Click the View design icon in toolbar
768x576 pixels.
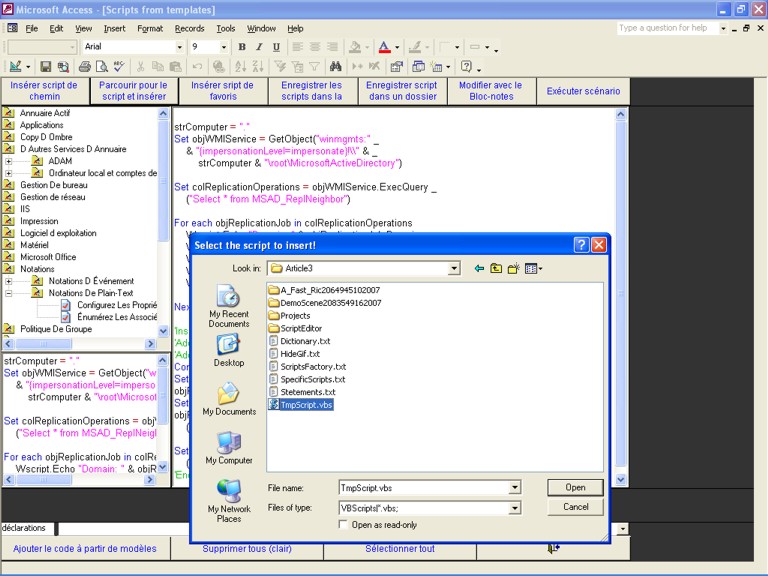[15, 67]
